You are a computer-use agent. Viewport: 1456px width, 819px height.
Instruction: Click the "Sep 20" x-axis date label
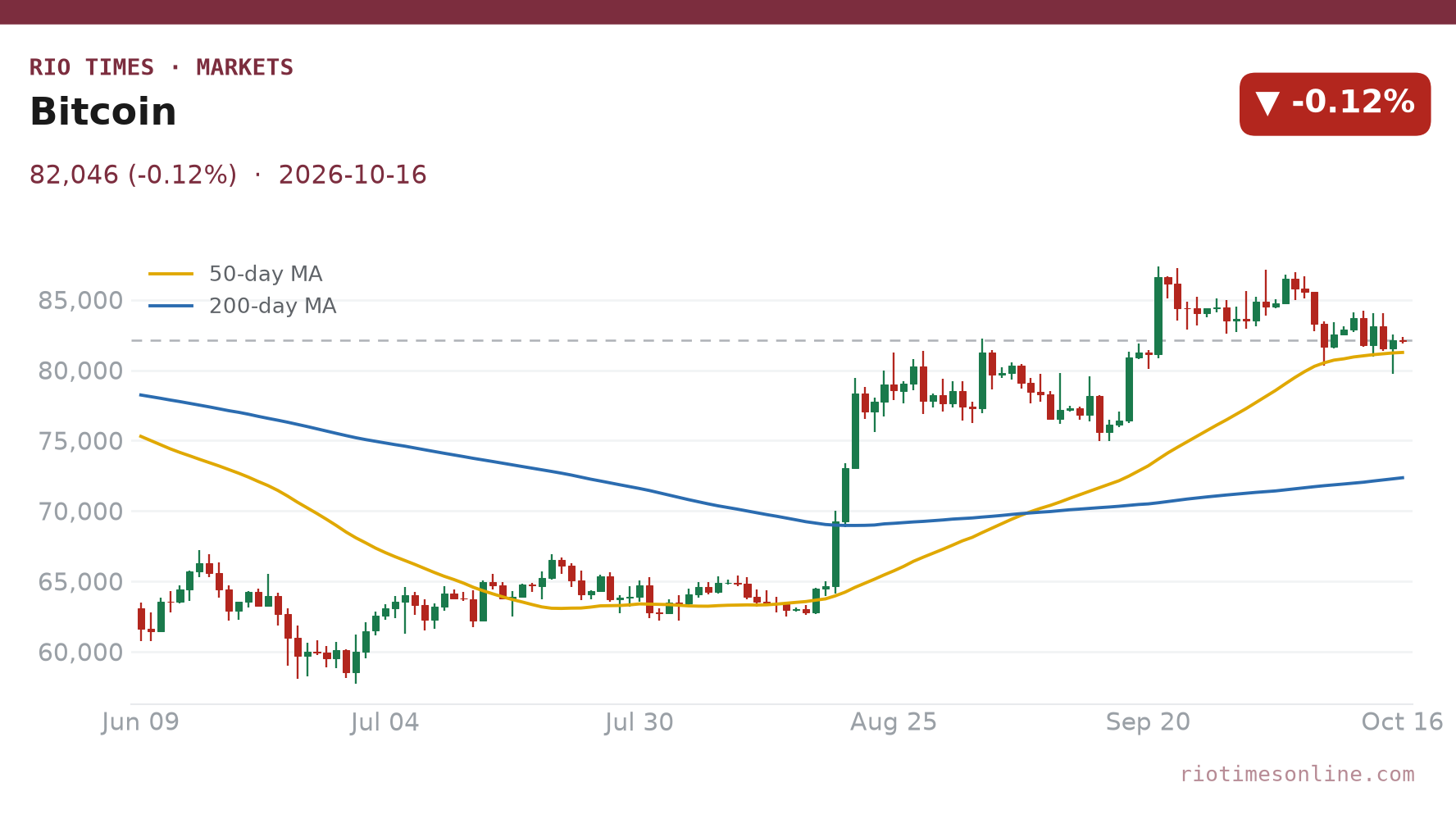(1148, 722)
